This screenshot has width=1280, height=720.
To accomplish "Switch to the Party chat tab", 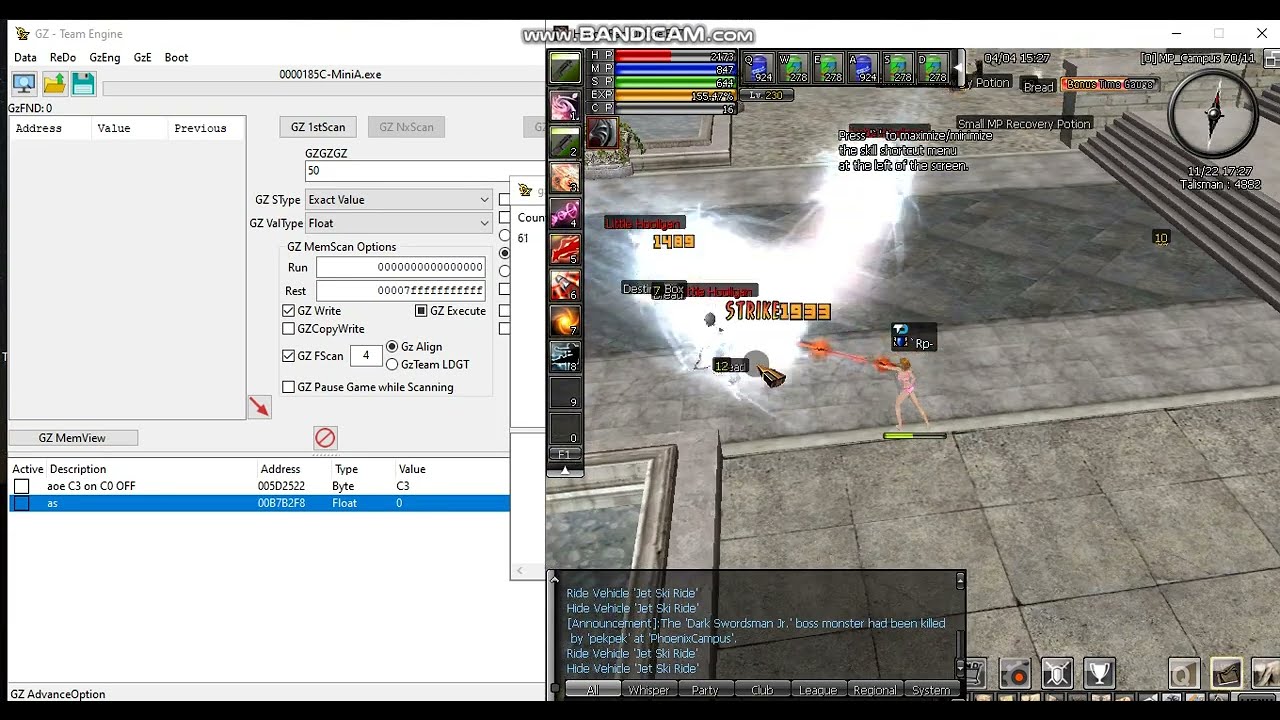I will click(705, 690).
